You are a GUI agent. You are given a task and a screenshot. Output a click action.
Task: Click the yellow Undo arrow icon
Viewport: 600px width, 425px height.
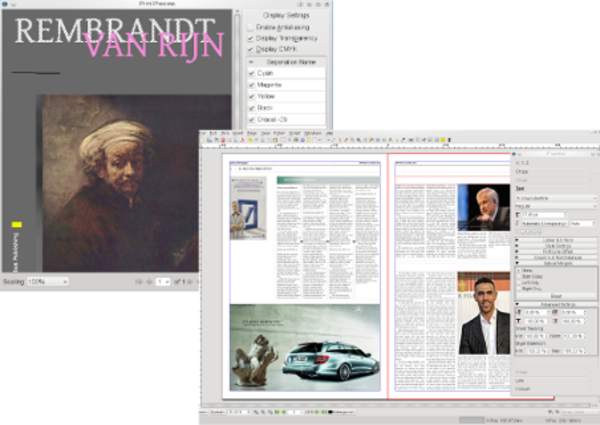pyautogui.click(x=250, y=140)
